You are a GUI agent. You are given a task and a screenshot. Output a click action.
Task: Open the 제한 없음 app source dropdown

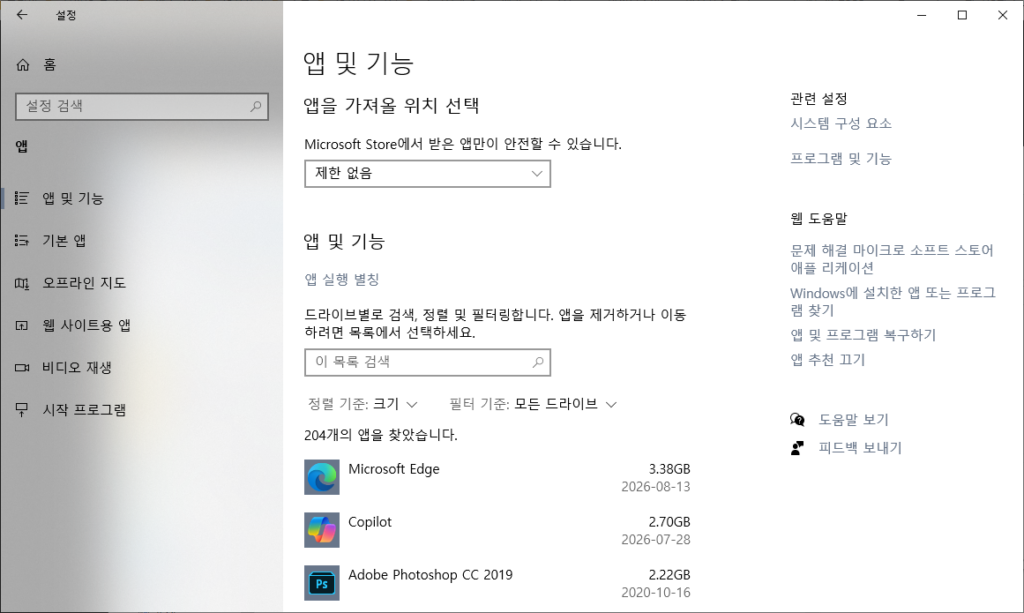(x=428, y=174)
